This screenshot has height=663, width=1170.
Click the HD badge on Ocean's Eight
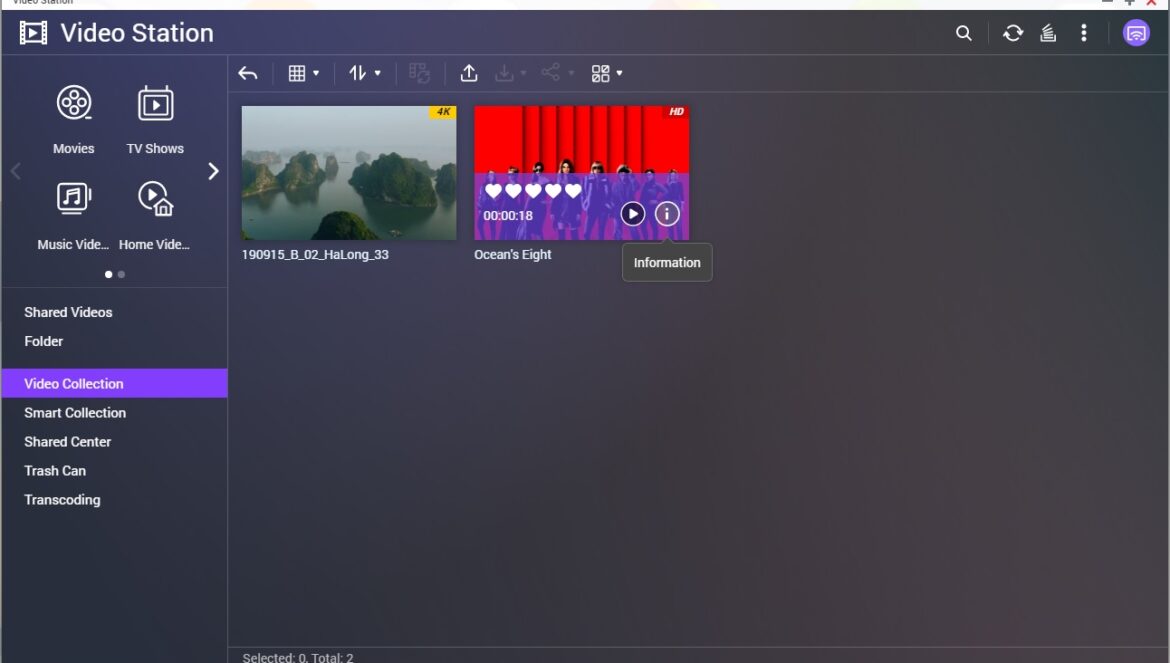click(676, 112)
